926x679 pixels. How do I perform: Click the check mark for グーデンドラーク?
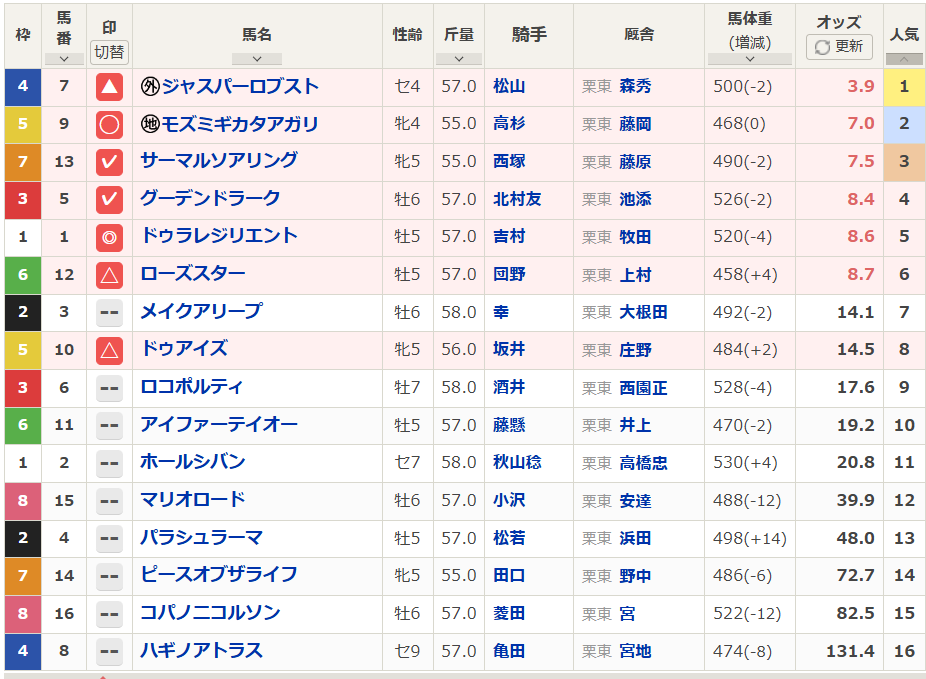point(109,200)
